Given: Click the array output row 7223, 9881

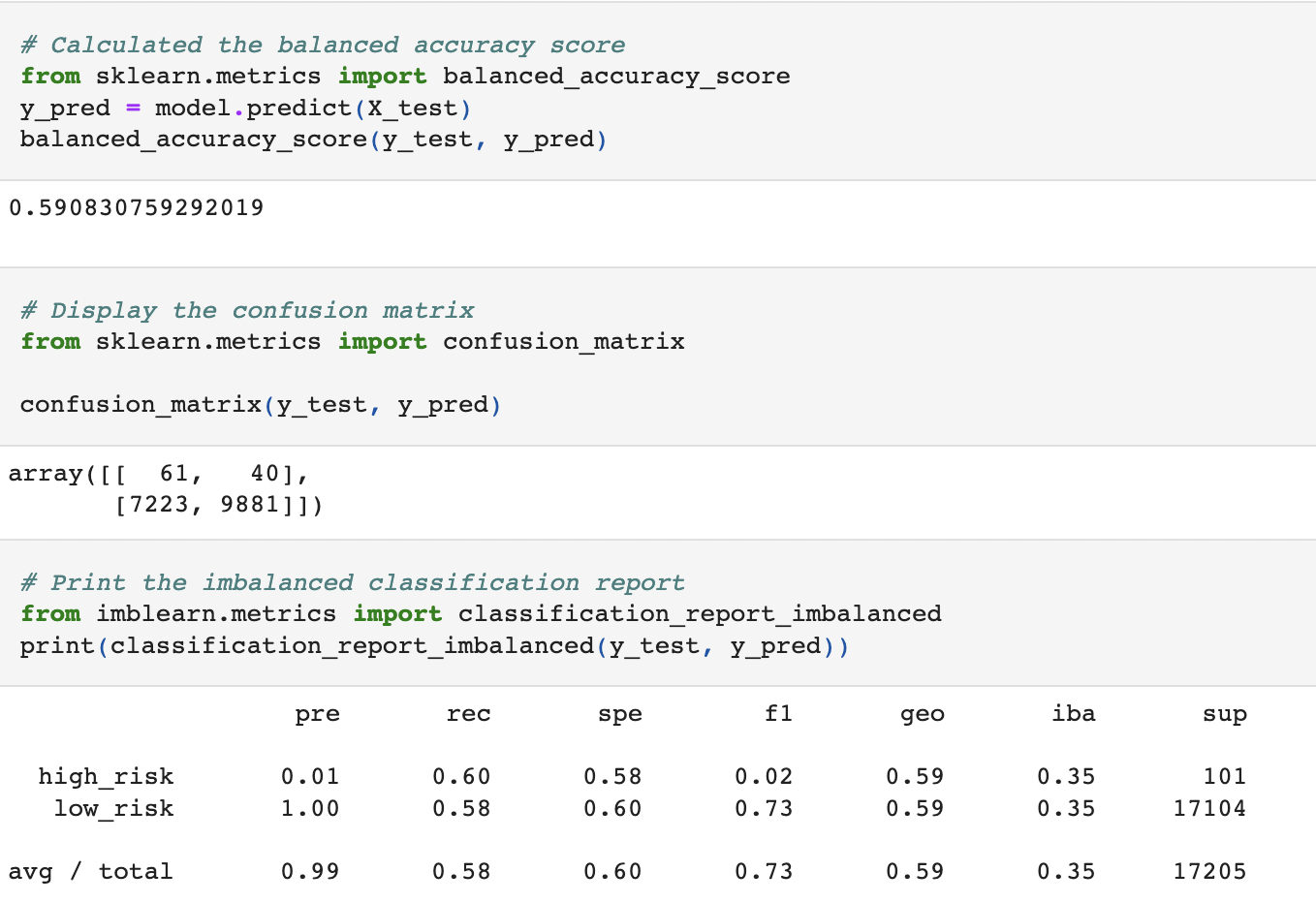Looking at the screenshot, I should coord(219,504).
